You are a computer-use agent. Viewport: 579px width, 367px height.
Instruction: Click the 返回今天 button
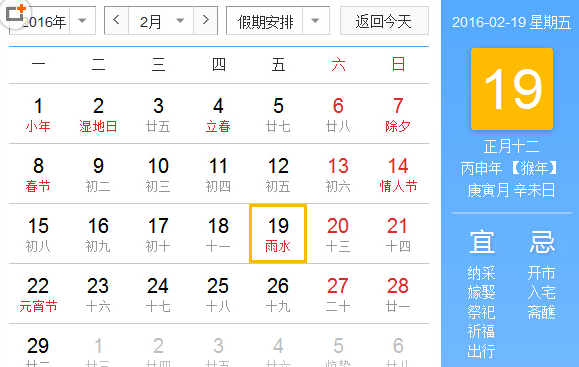coord(384,21)
